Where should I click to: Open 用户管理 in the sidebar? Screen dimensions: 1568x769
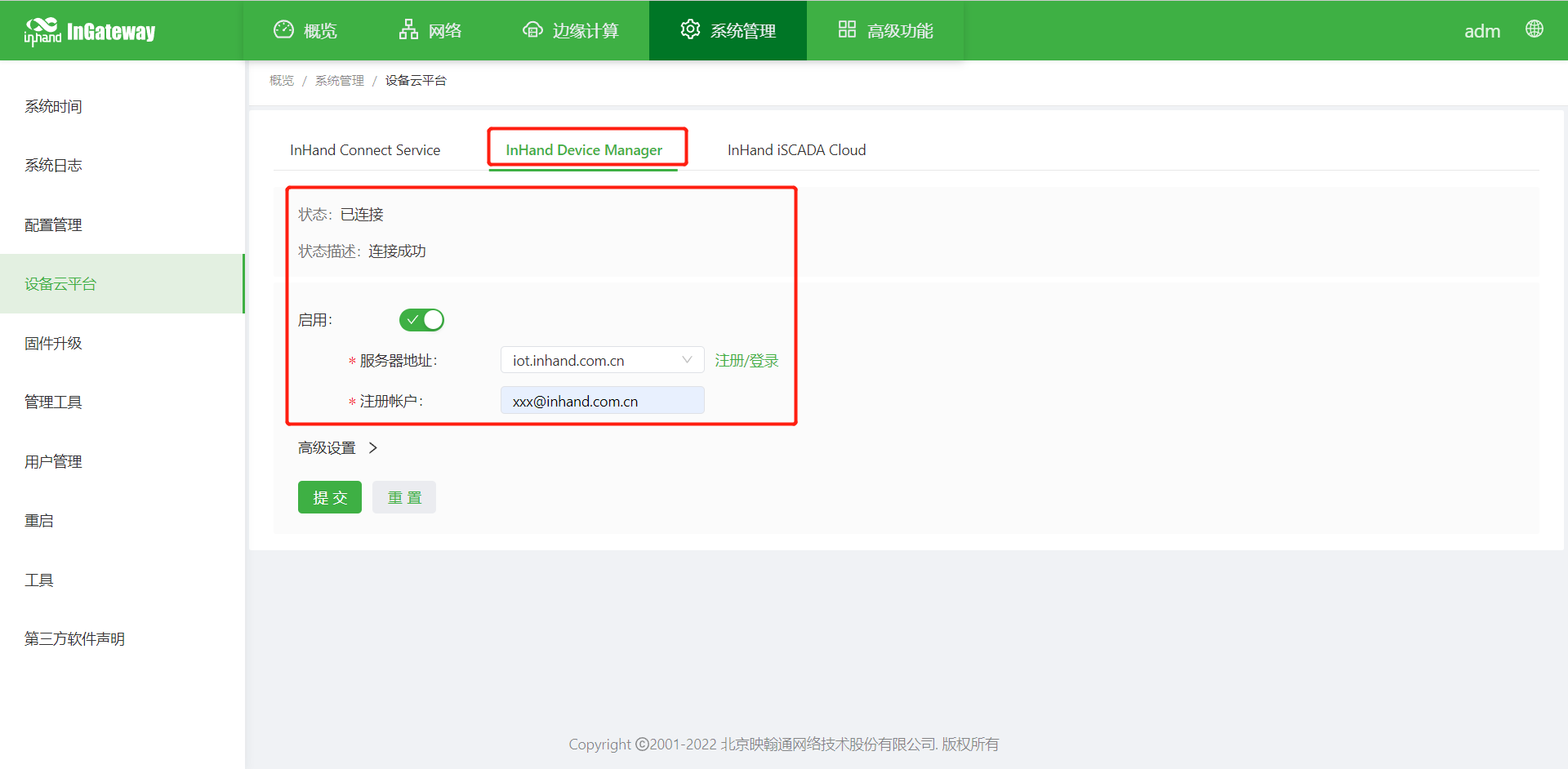[122, 461]
